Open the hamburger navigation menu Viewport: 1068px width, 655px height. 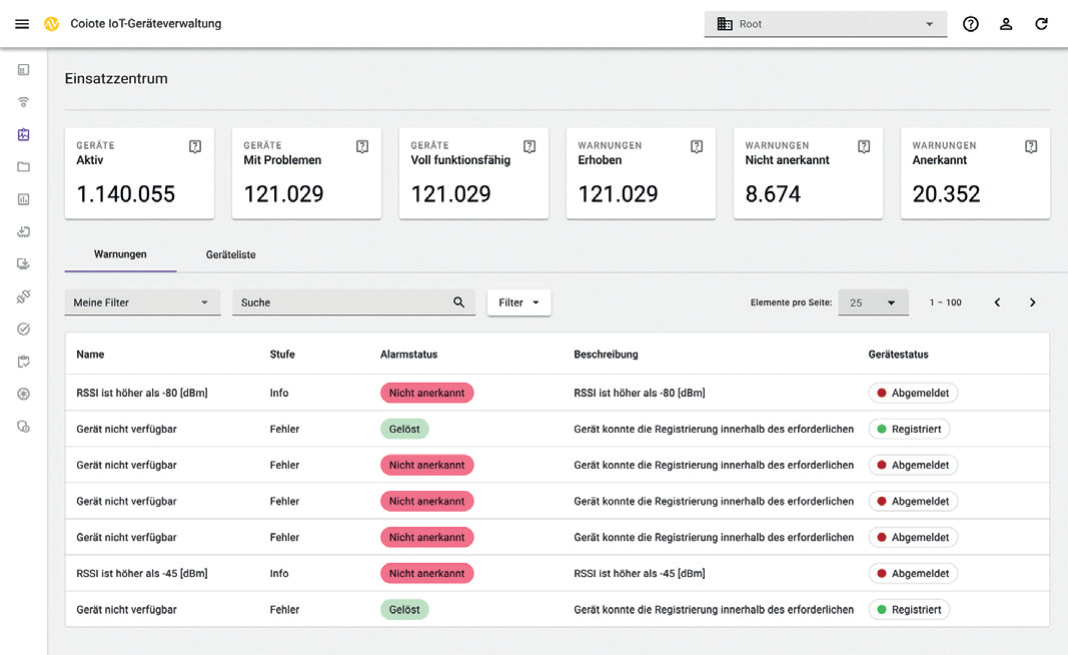point(22,24)
